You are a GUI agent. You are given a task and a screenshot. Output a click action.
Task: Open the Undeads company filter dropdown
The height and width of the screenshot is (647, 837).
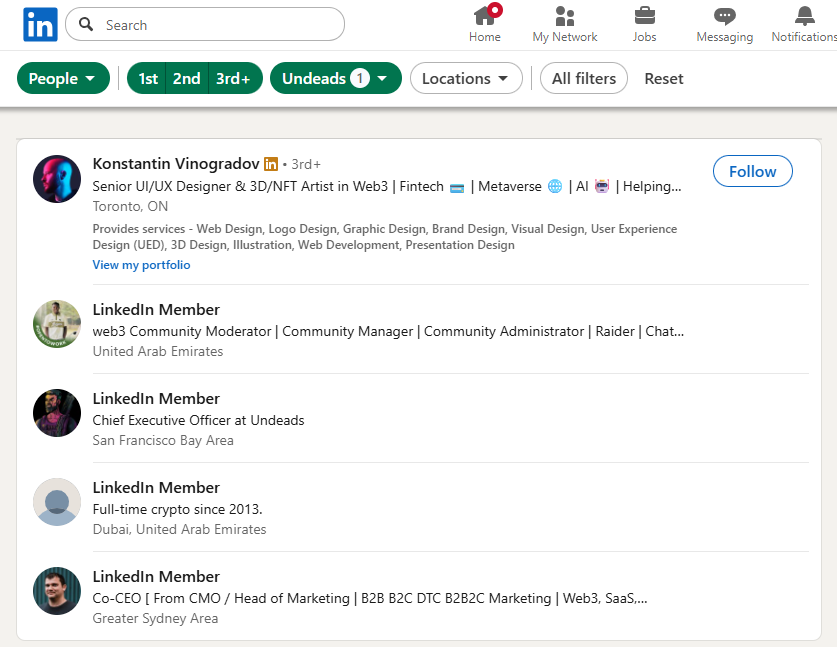335,78
